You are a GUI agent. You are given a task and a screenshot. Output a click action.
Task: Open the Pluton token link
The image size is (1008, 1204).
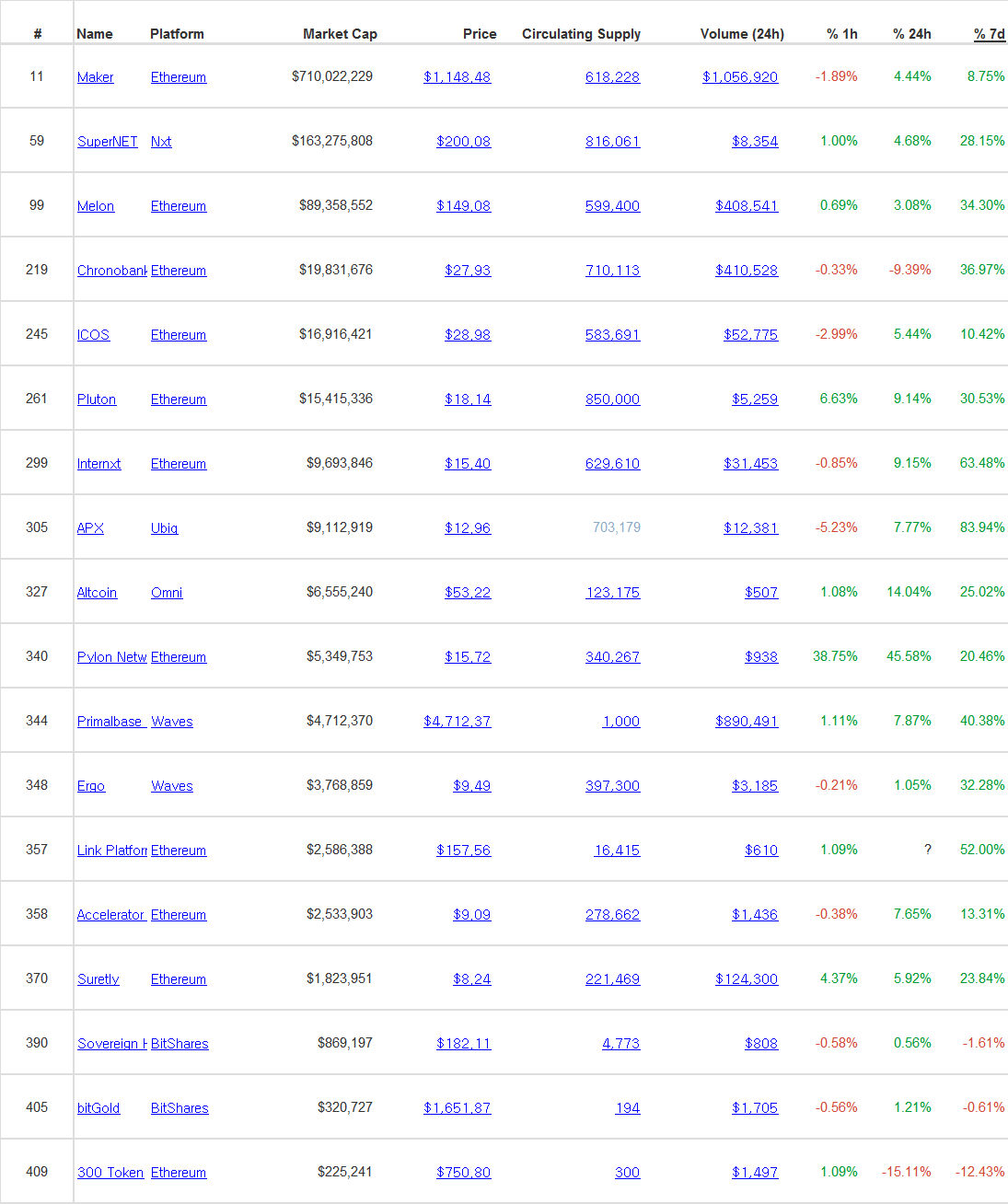(x=97, y=399)
